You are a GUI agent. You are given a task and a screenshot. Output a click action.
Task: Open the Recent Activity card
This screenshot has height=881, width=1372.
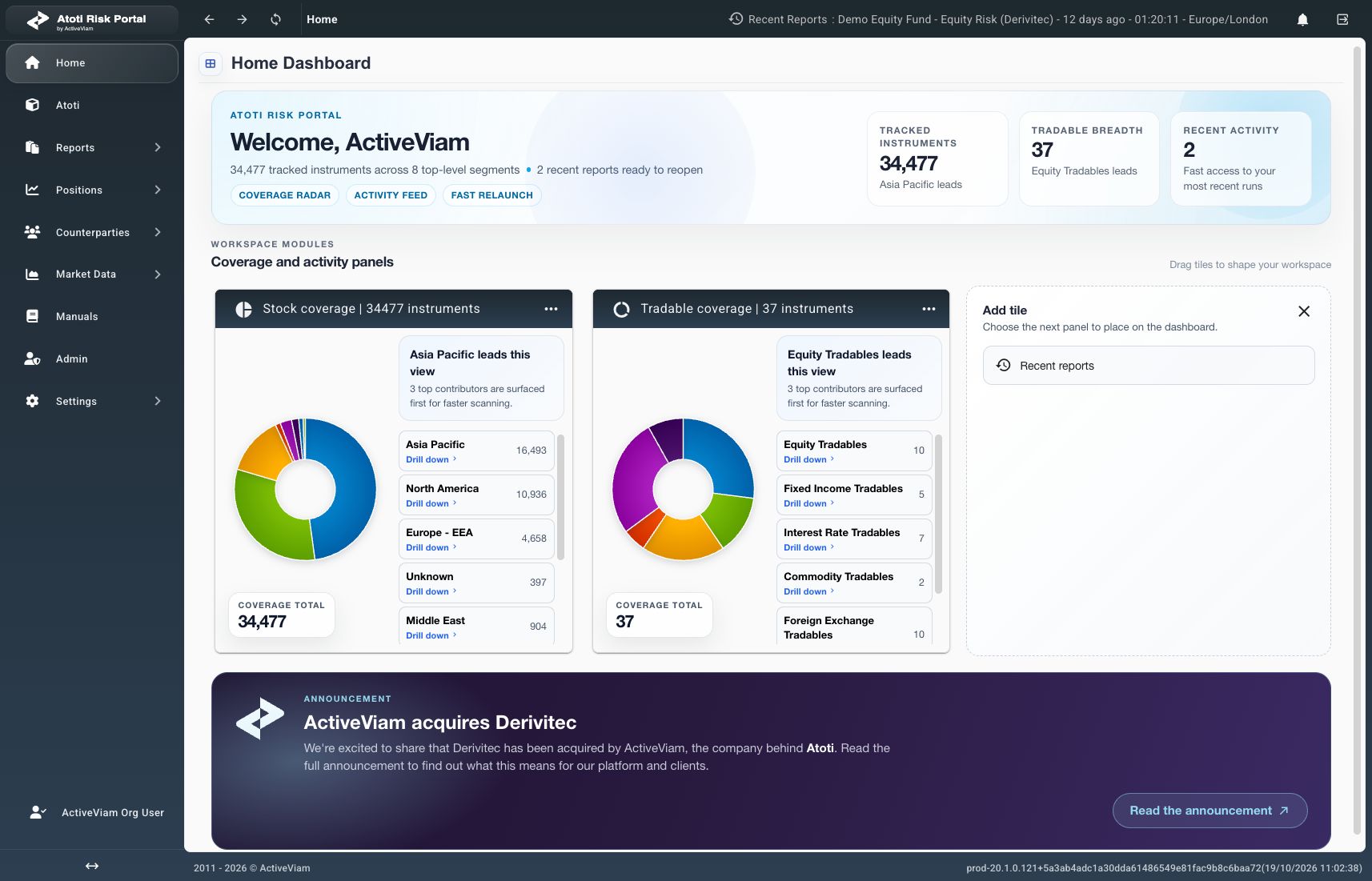tap(1241, 158)
